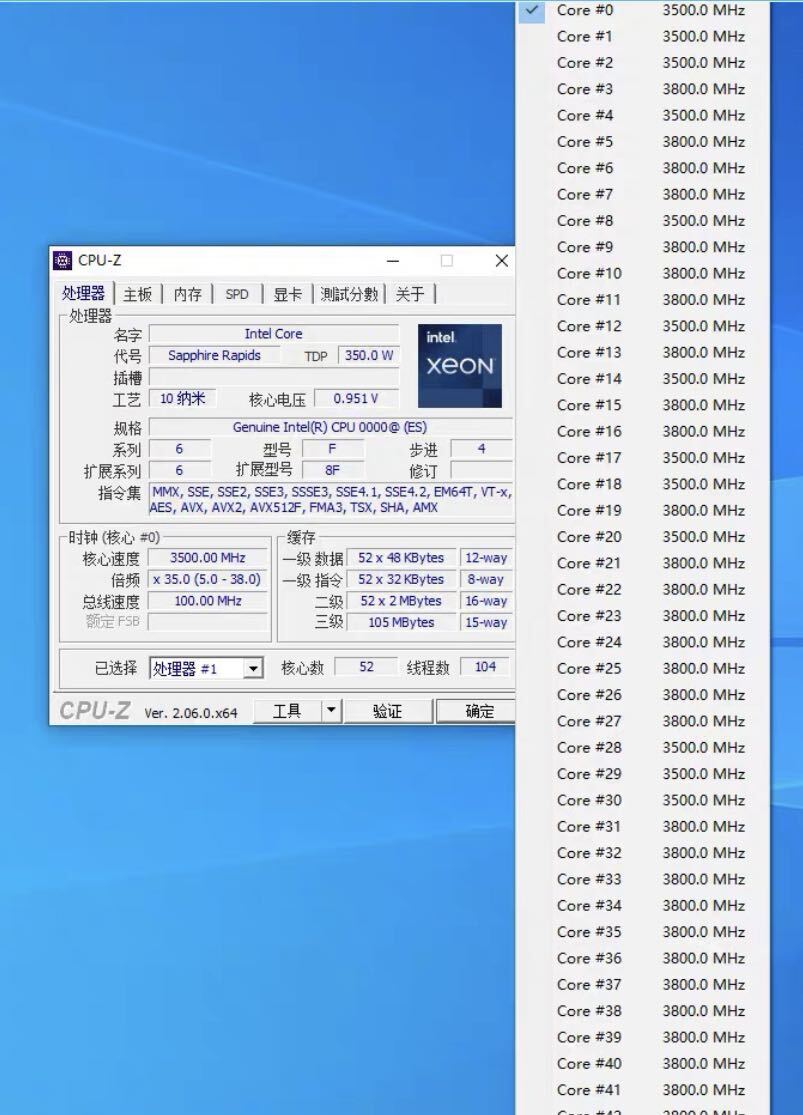This screenshot has width=803, height=1115.
Task: Close the CPU-Z window
Action: [x=501, y=261]
